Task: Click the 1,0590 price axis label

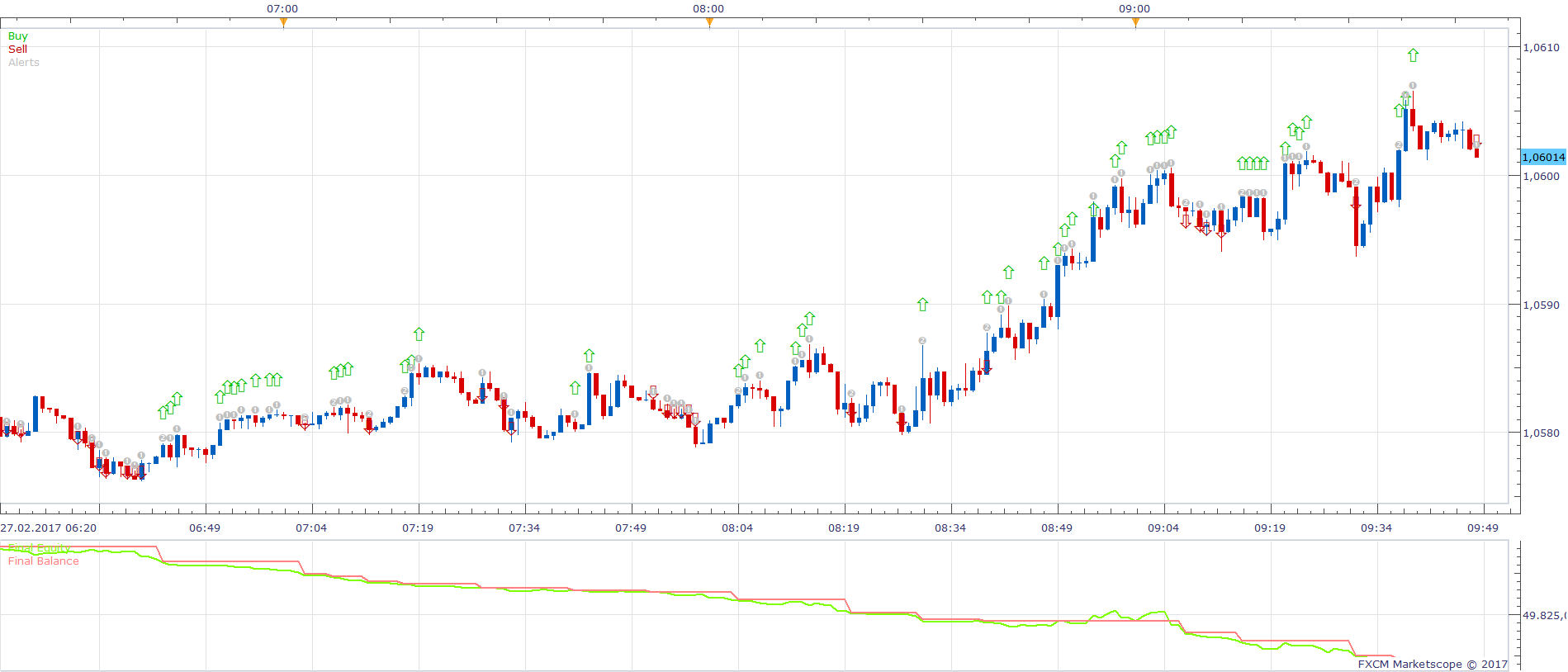Action: coord(1541,305)
